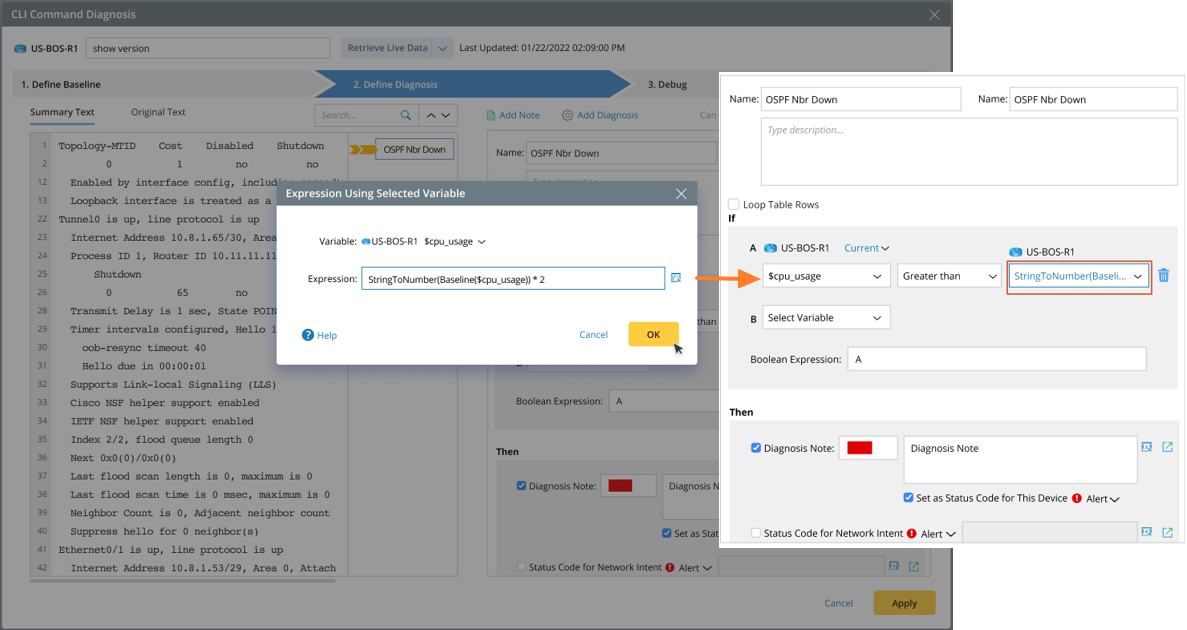Image resolution: width=1187 pixels, height=630 pixels.
Task: Open the Greater than operator dropdown
Action: 949,276
